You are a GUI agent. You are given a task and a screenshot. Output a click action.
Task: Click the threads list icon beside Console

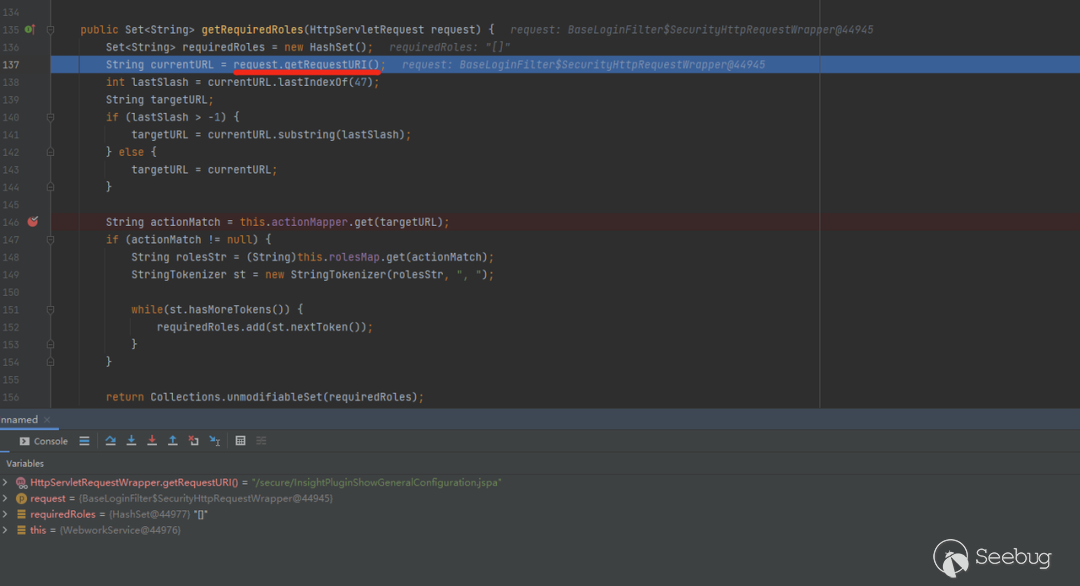85,441
